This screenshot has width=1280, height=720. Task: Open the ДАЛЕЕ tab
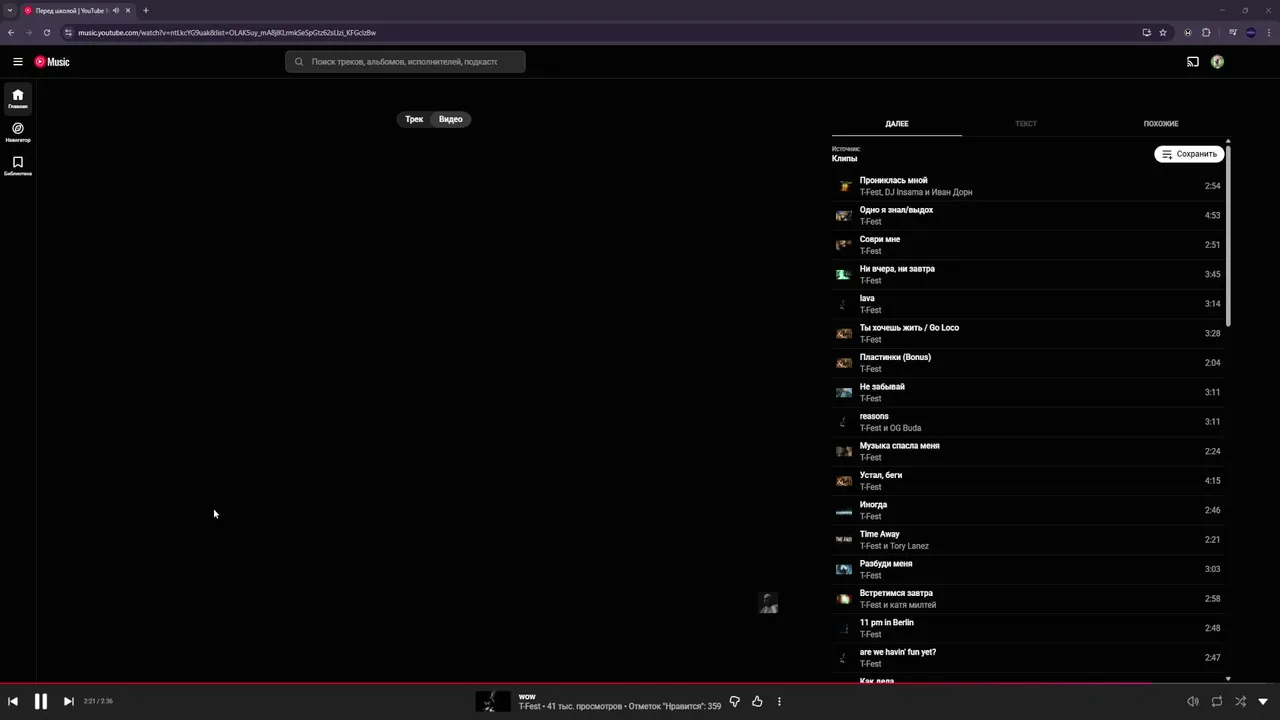(897, 124)
